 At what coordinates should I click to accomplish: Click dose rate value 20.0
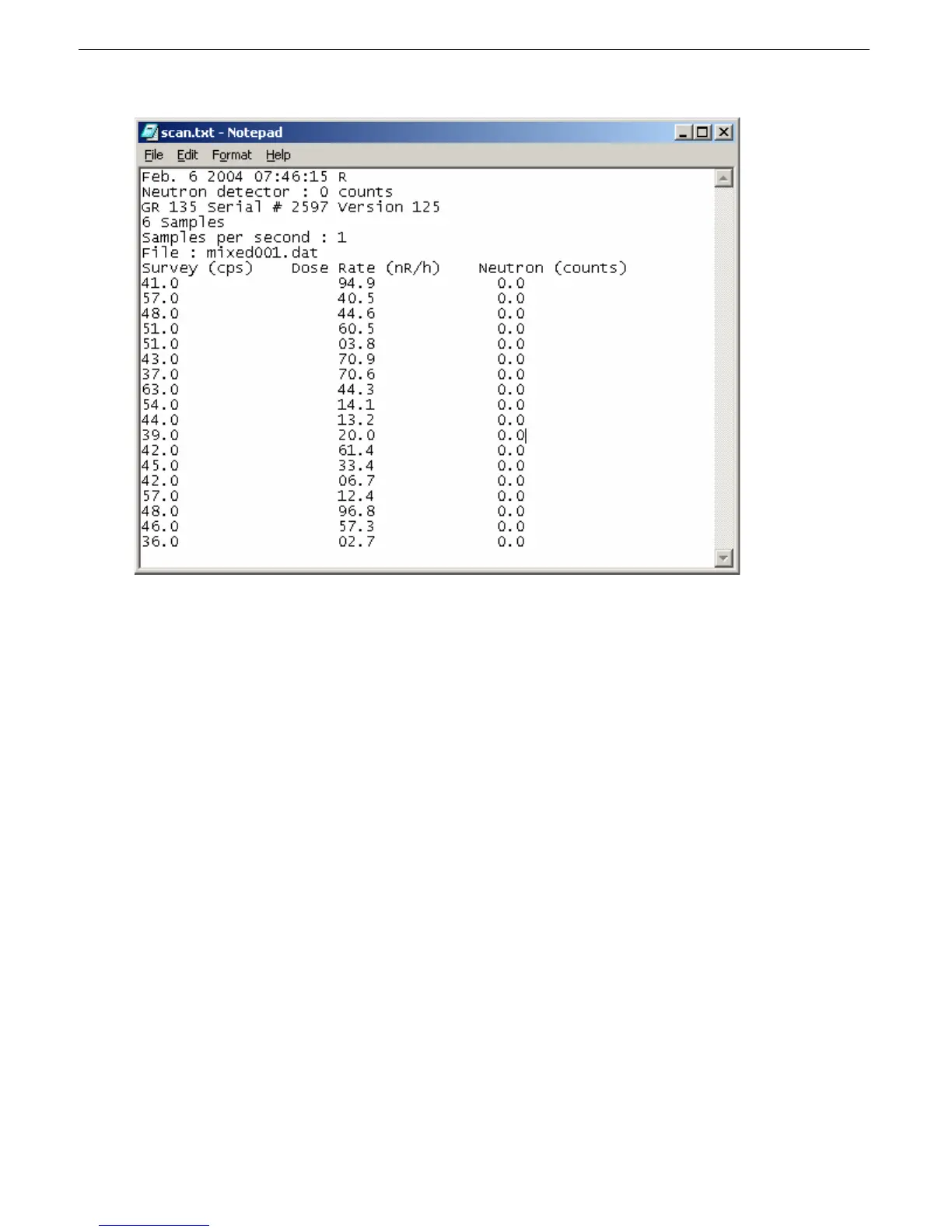[356, 436]
